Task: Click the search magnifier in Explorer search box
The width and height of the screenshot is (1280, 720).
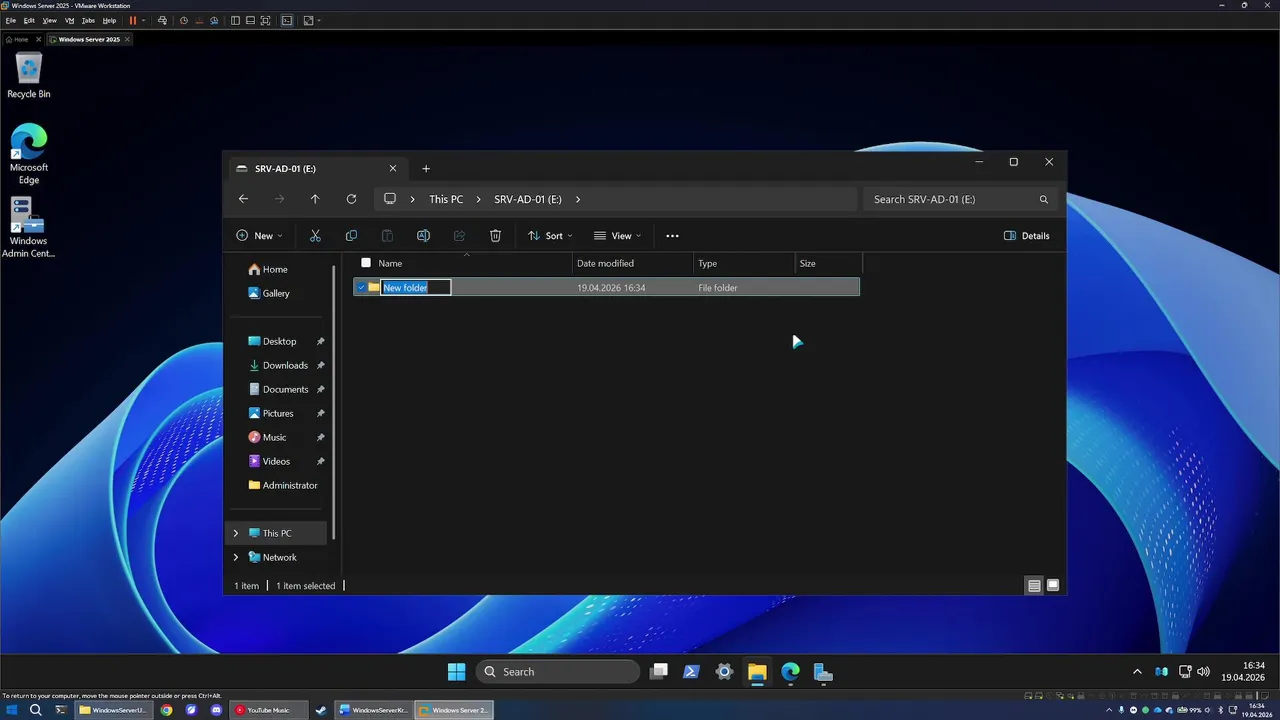Action: pyautogui.click(x=1044, y=199)
